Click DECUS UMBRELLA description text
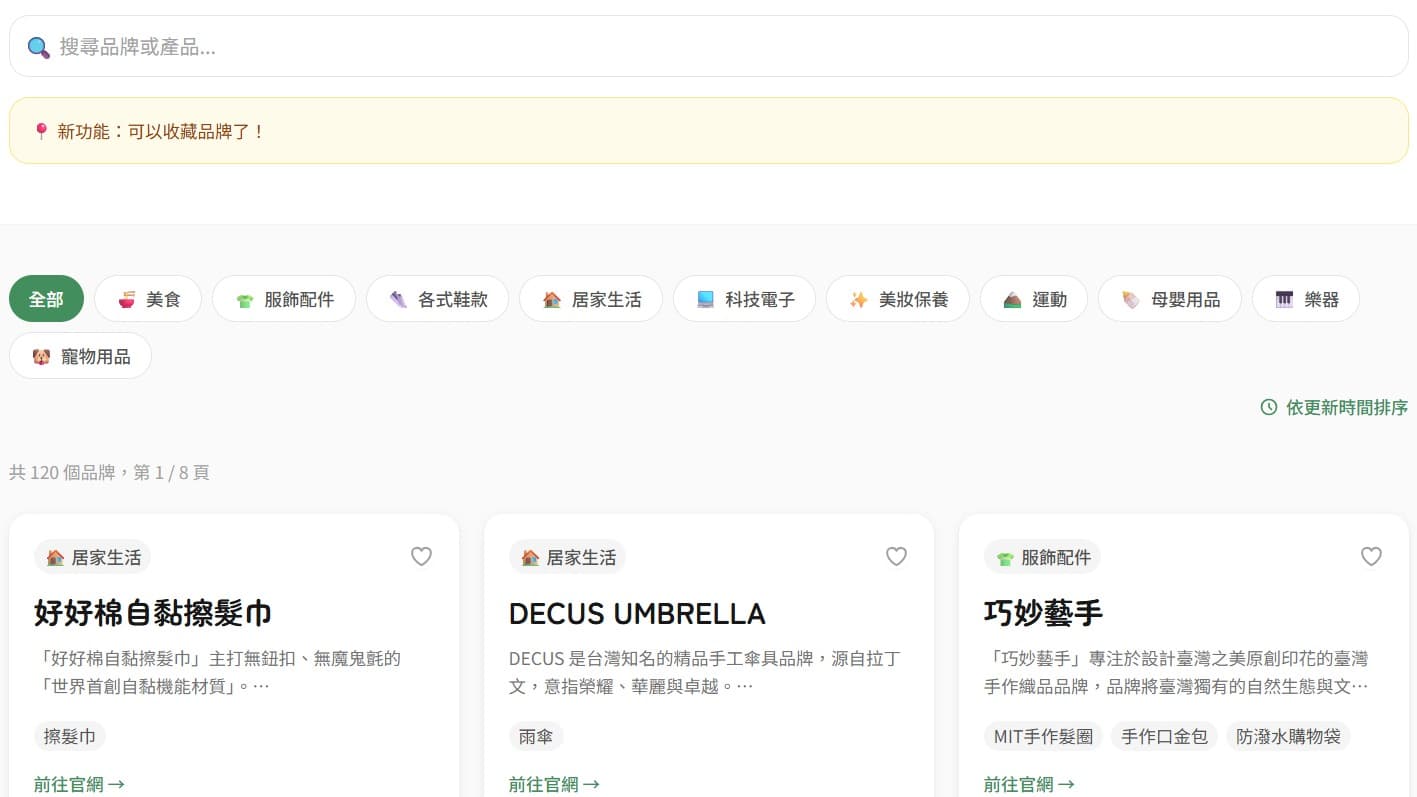Viewport: 1417px width, 797px height. click(x=705, y=672)
